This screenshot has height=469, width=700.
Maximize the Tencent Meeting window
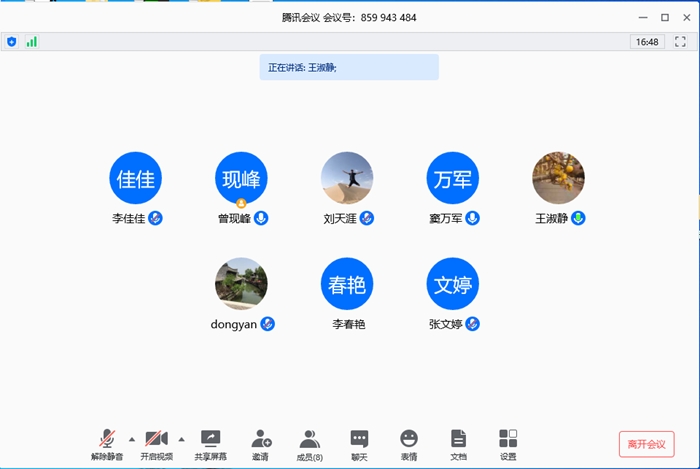tap(665, 17)
